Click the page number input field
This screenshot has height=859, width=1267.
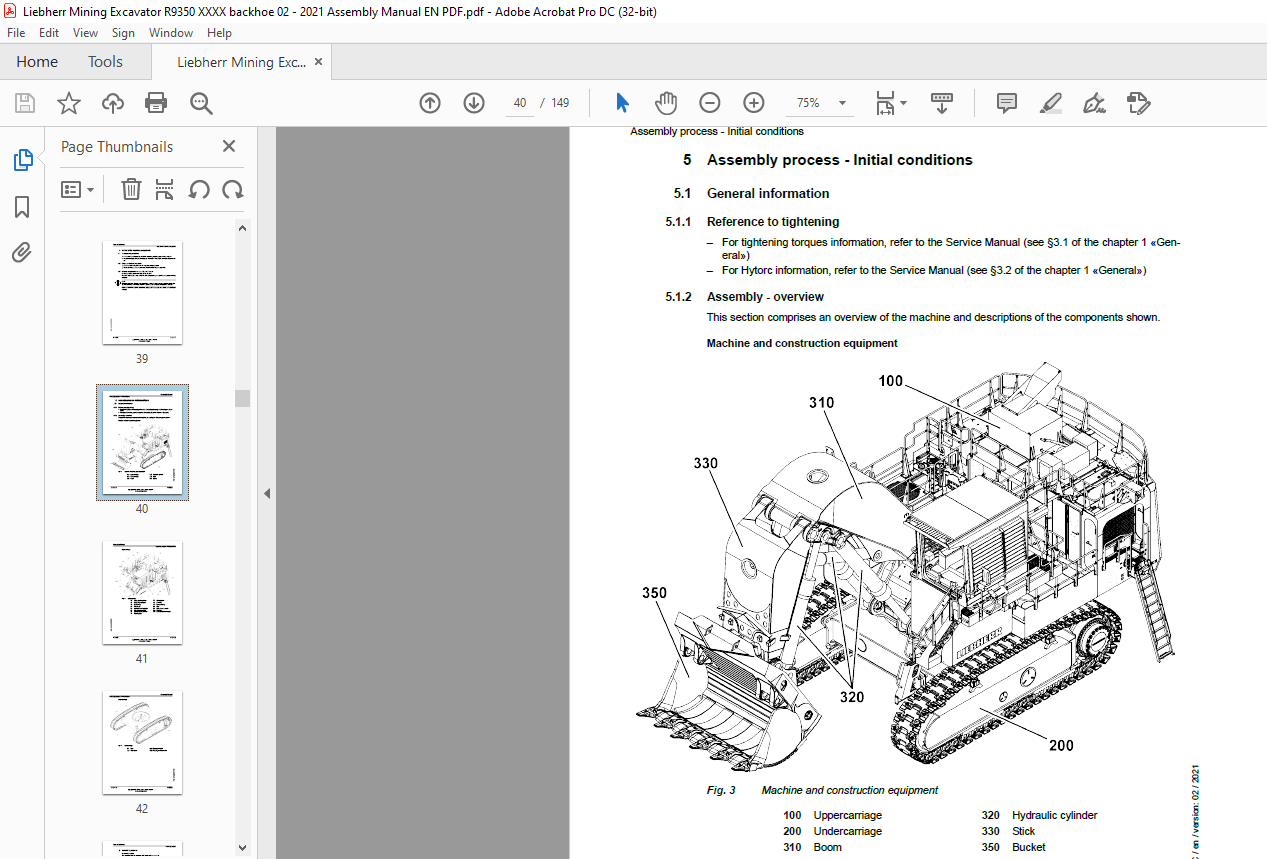[x=520, y=103]
